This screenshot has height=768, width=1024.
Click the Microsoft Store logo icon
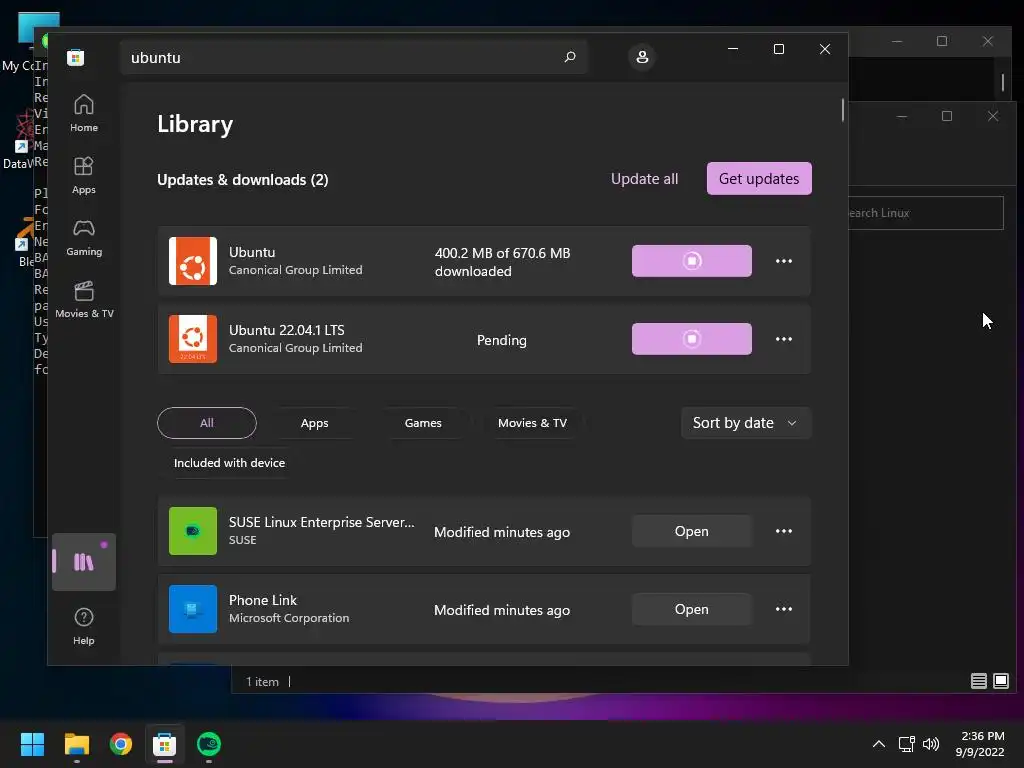[x=76, y=57]
